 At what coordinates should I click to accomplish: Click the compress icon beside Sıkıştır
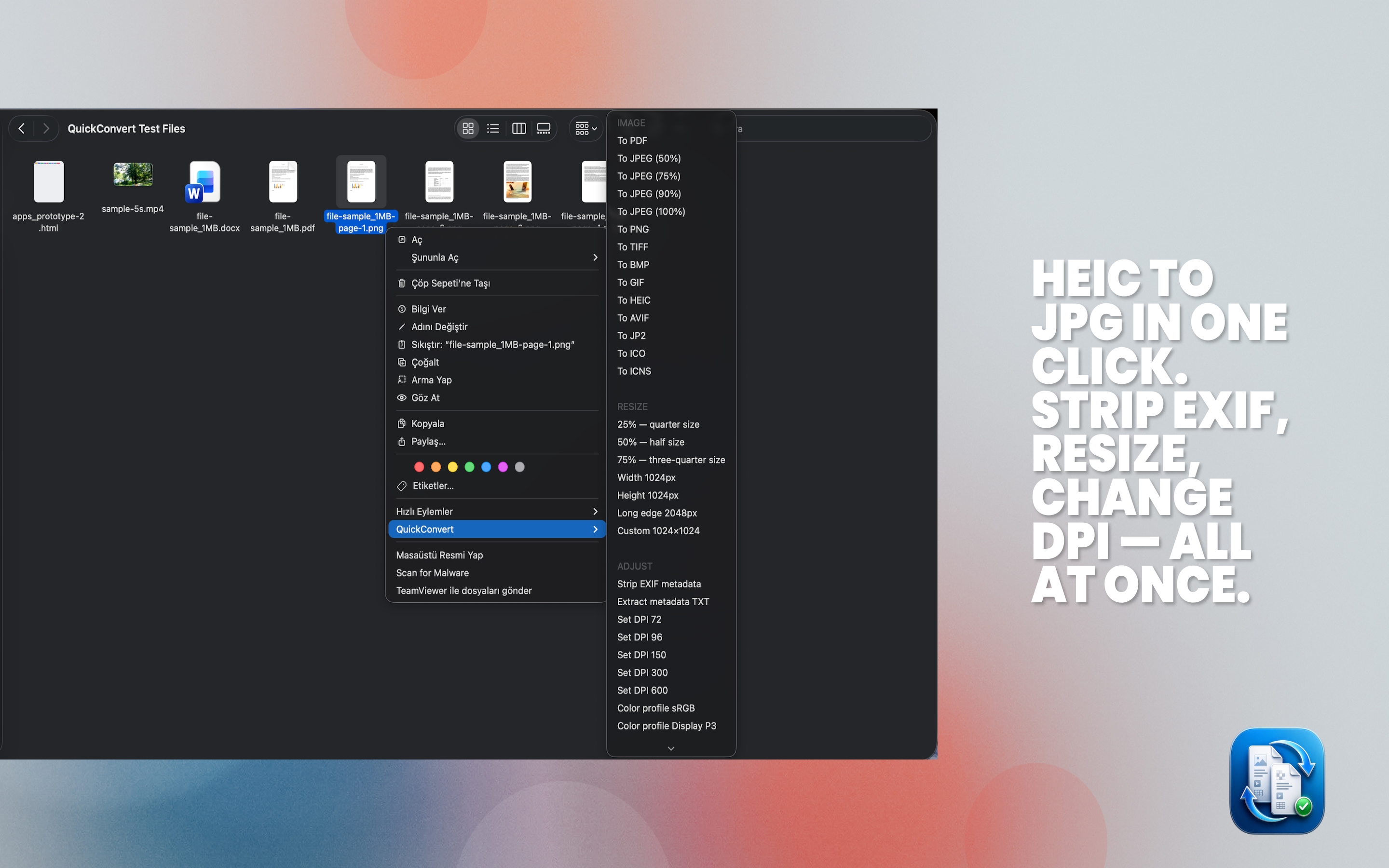click(x=402, y=344)
